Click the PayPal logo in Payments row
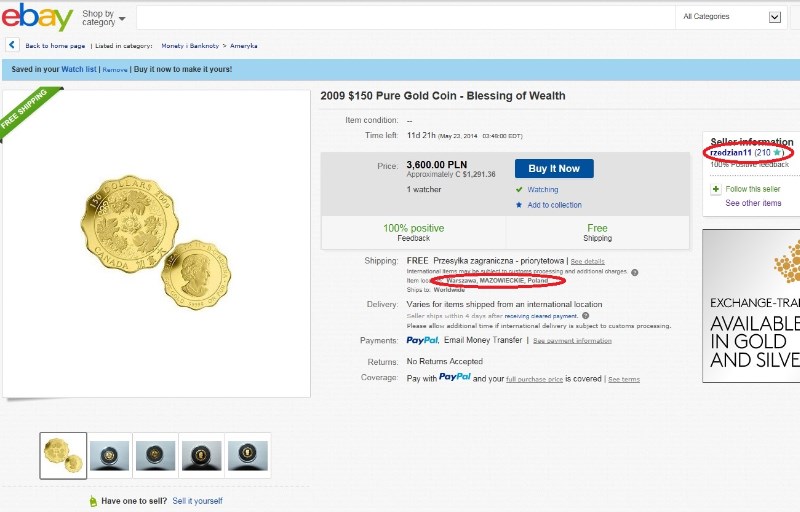Image resolution: width=800 pixels, height=512 pixels. click(422, 340)
